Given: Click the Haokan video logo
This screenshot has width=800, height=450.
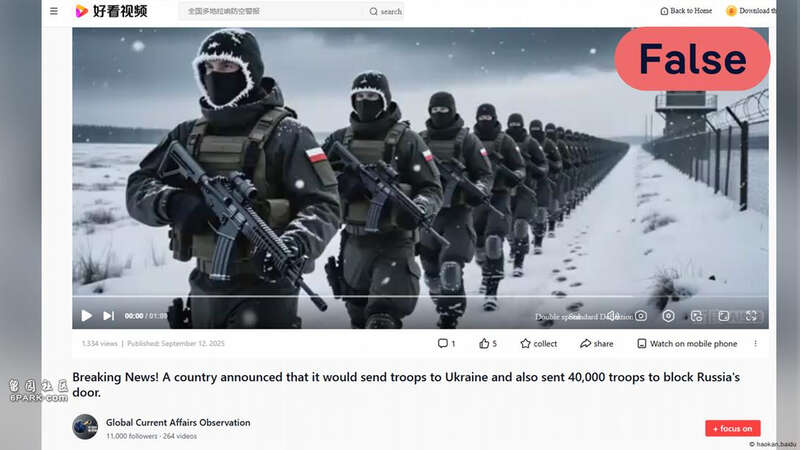Looking at the screenshot, I should point(111,11).
